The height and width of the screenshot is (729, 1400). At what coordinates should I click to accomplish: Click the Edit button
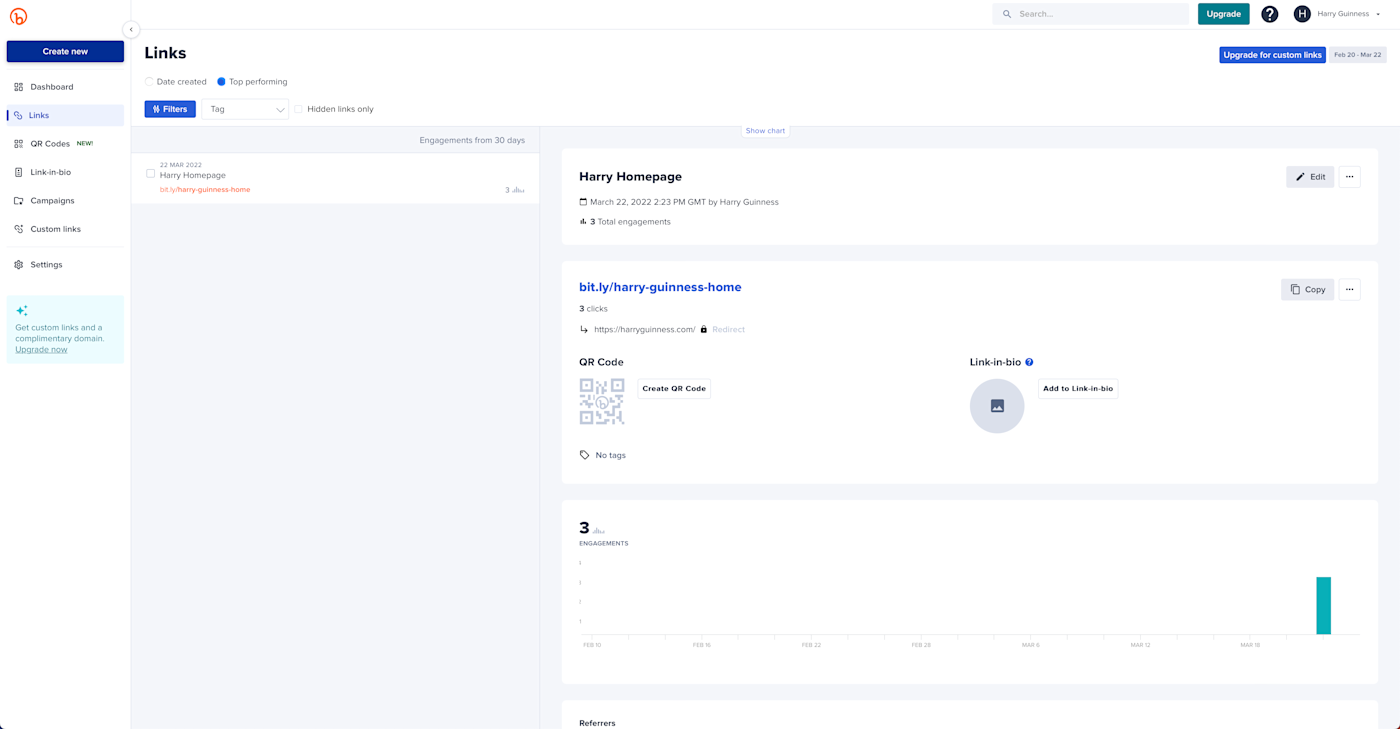click(1310, 177)
